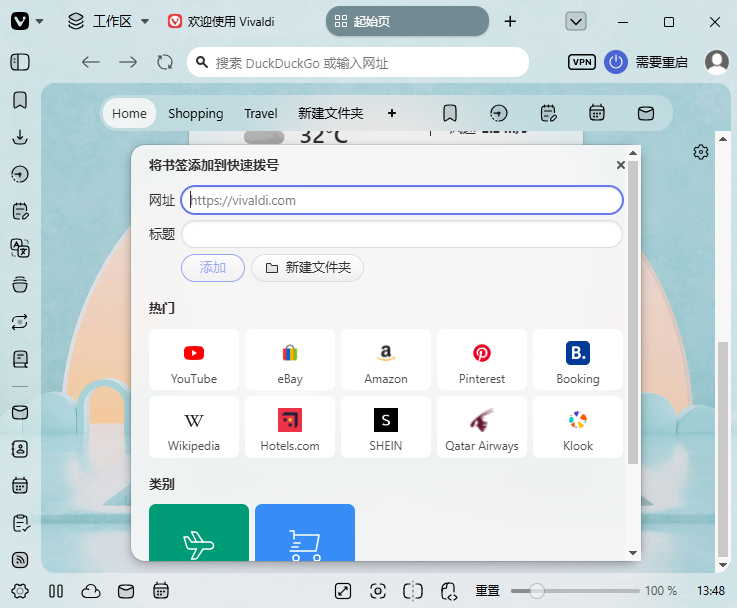The width and height of the screenshot is (737, 608).
Task: Select the Home speed dial tab
Action: 129,113
